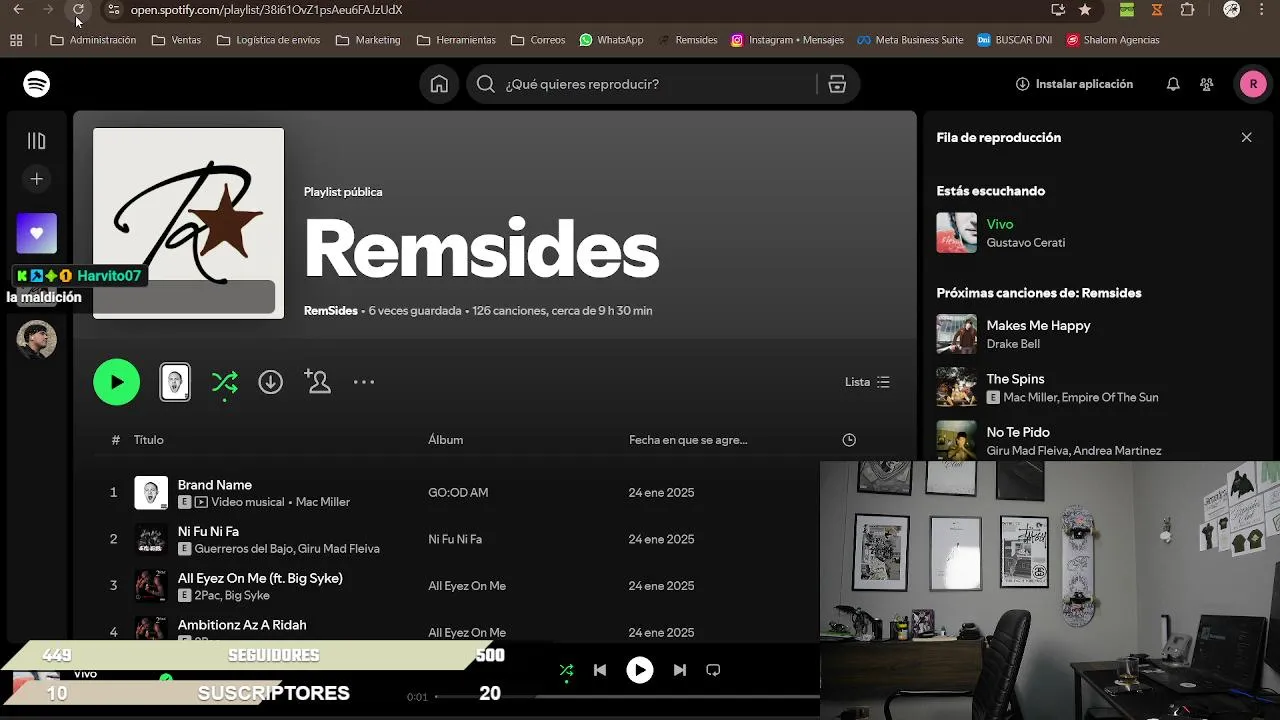
Task: Open the browser extensions puzzle icon
Action: [1187, 10]
